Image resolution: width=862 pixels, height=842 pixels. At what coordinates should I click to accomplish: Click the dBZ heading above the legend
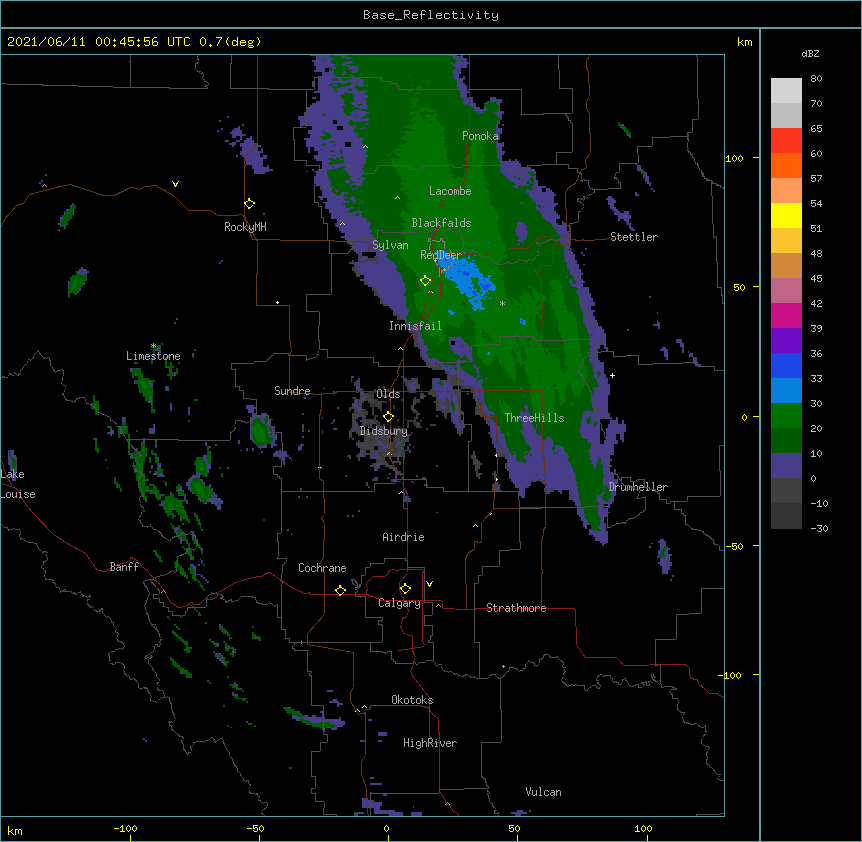tap(810, 54)
